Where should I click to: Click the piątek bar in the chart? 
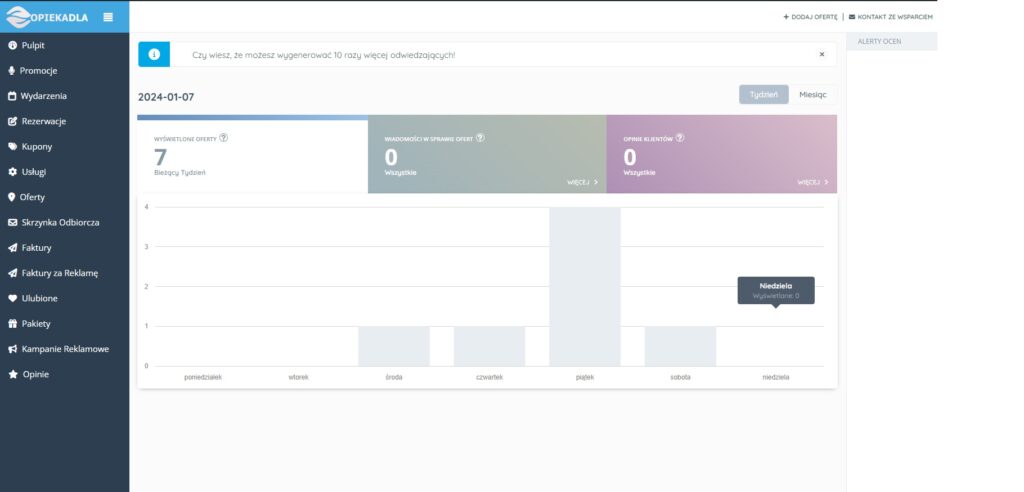tap(584, 286)
